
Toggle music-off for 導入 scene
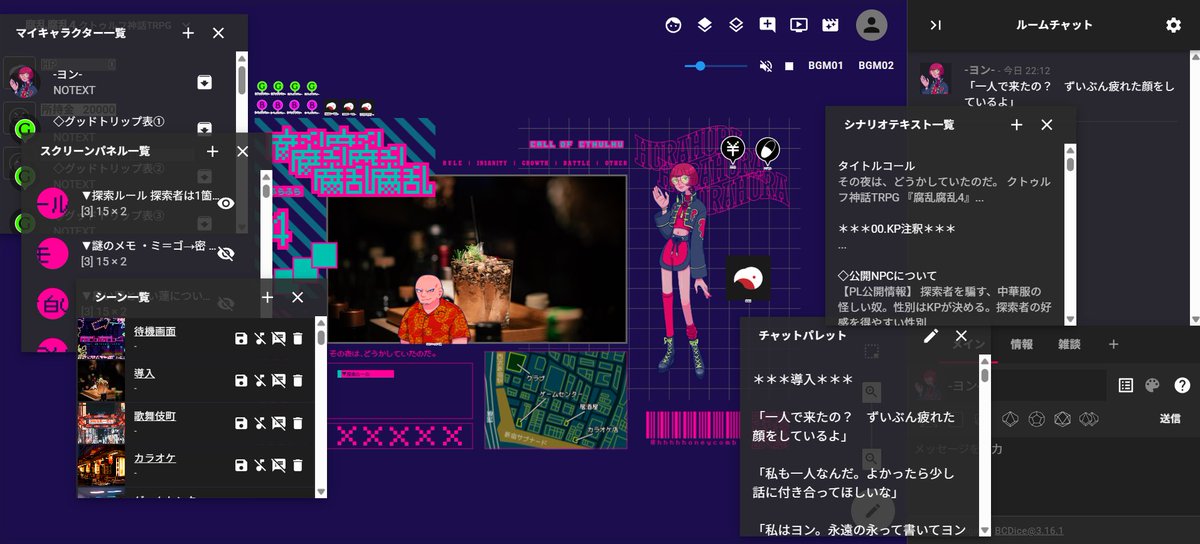coord(259,381)
